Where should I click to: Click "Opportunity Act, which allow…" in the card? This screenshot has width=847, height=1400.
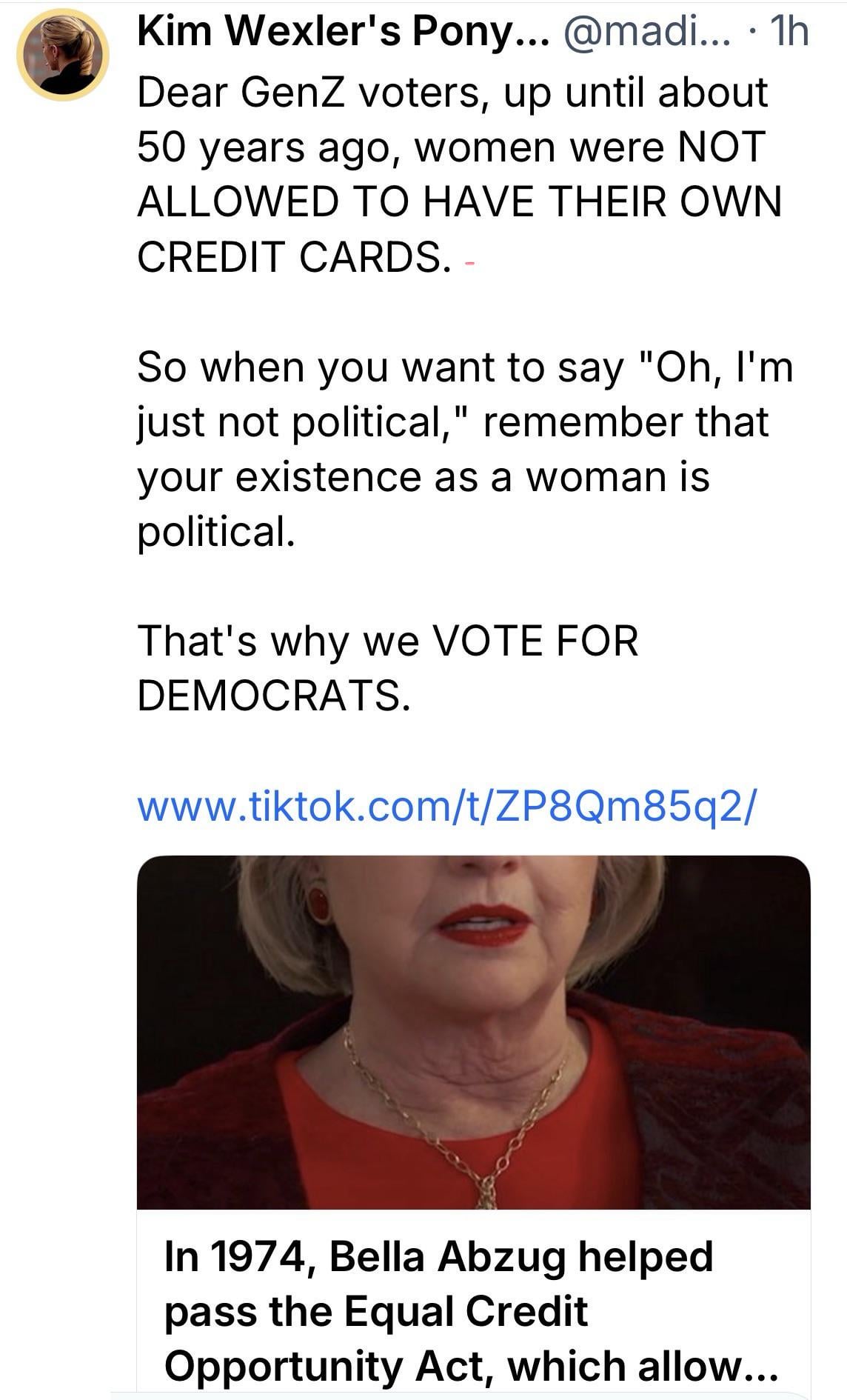coord(471,1366)
